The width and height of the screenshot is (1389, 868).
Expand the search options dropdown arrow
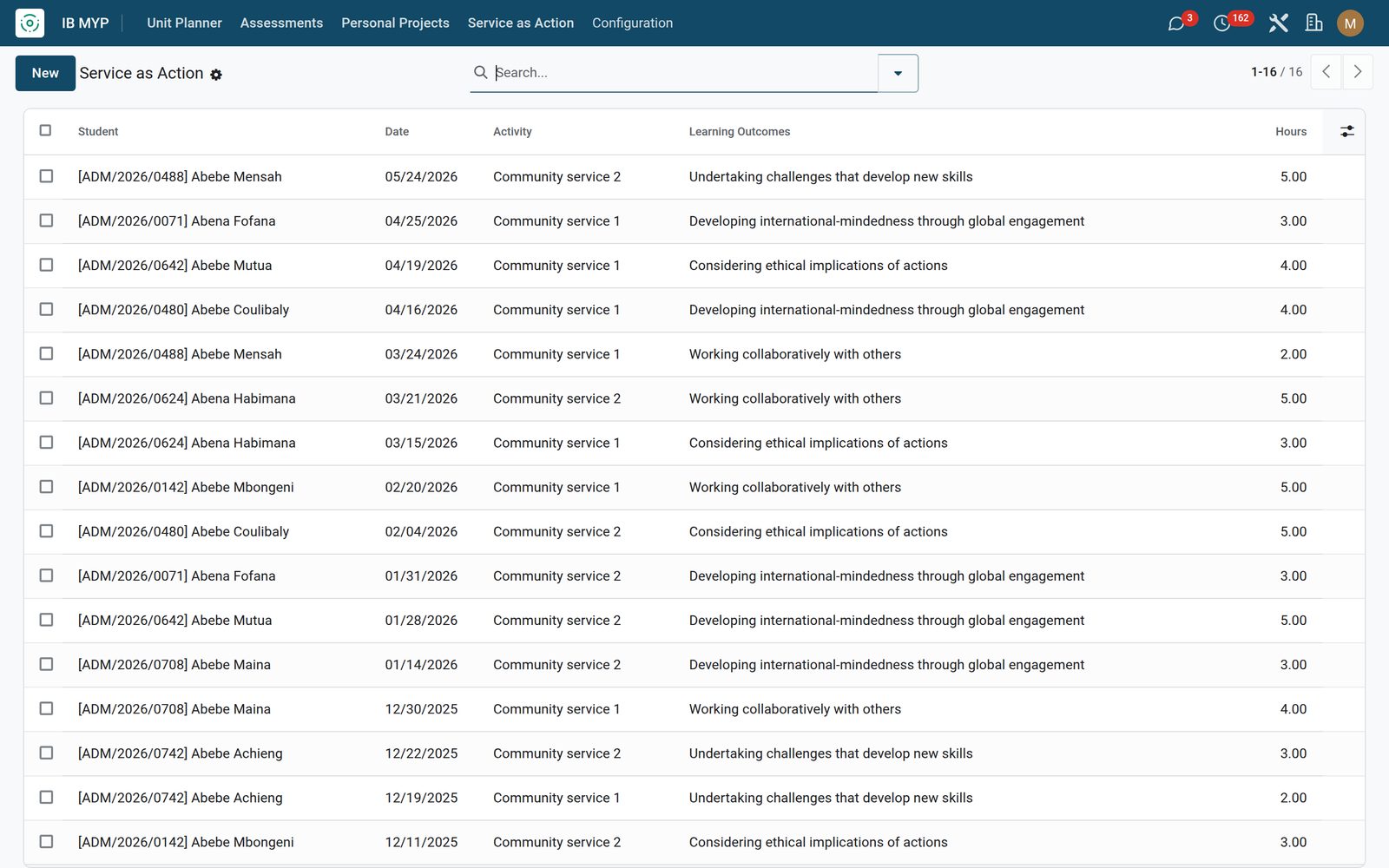pyautogui.click(x=898, y=73)
